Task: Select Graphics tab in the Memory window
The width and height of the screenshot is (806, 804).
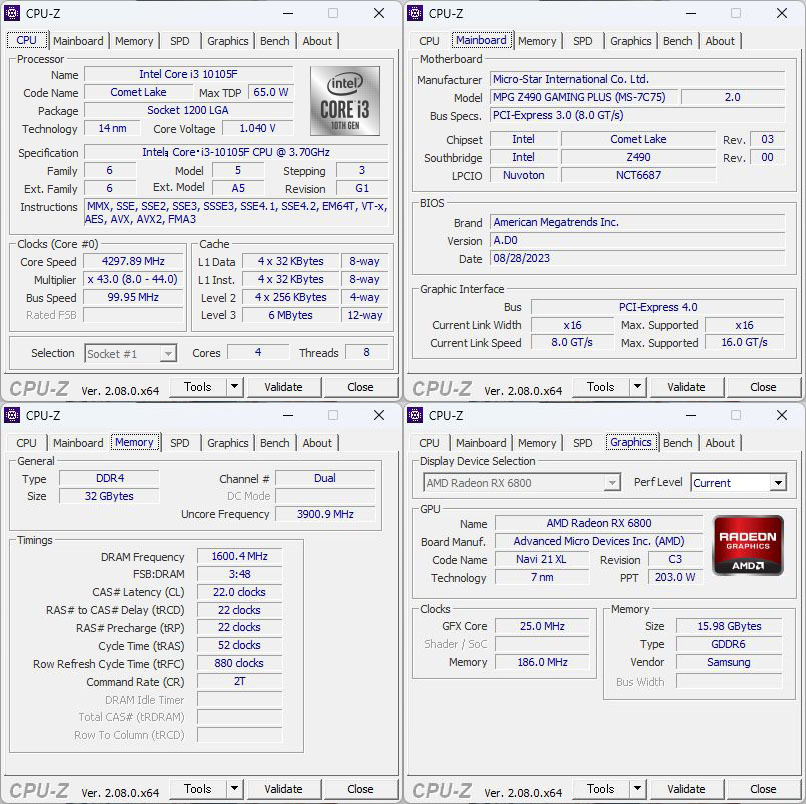Action: coord(228,443)
